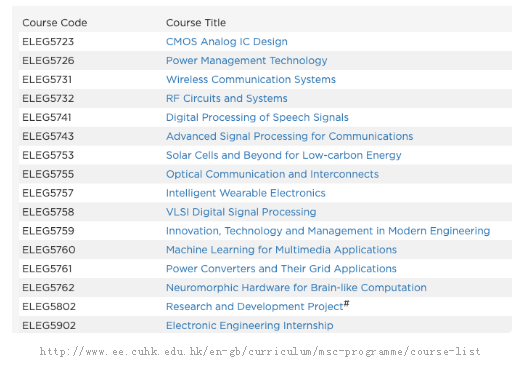Click Neuromorphic Hardware for Brain-like Computation link
516x369 pixels.
tap(296, 288)
